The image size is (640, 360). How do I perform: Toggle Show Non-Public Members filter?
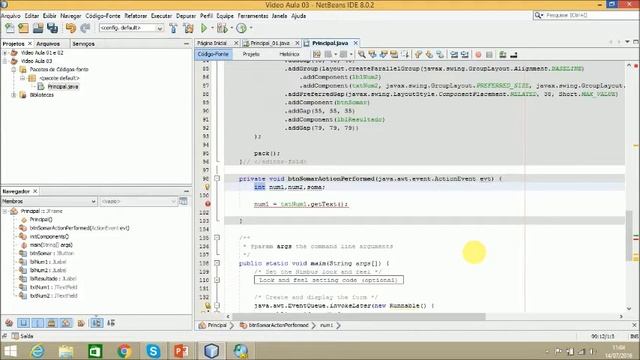tap(51, 323)
